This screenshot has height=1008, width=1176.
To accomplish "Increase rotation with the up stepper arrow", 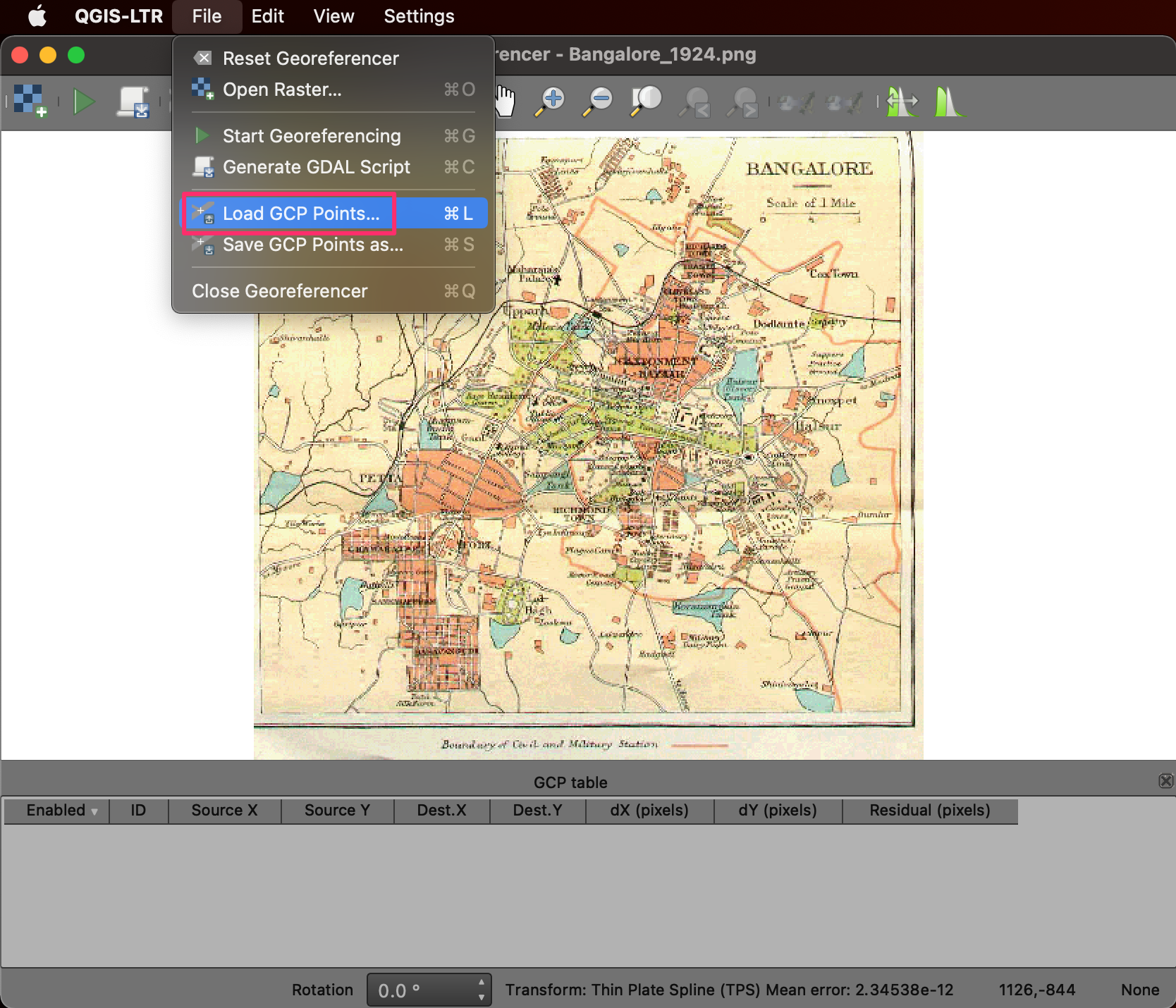I will 482,982.
